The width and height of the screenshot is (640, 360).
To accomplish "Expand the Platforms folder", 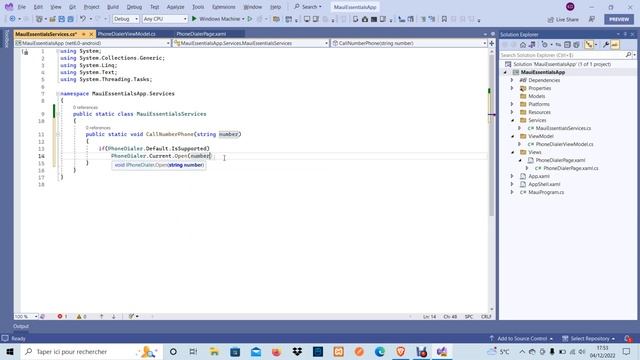I will [512, 104].
